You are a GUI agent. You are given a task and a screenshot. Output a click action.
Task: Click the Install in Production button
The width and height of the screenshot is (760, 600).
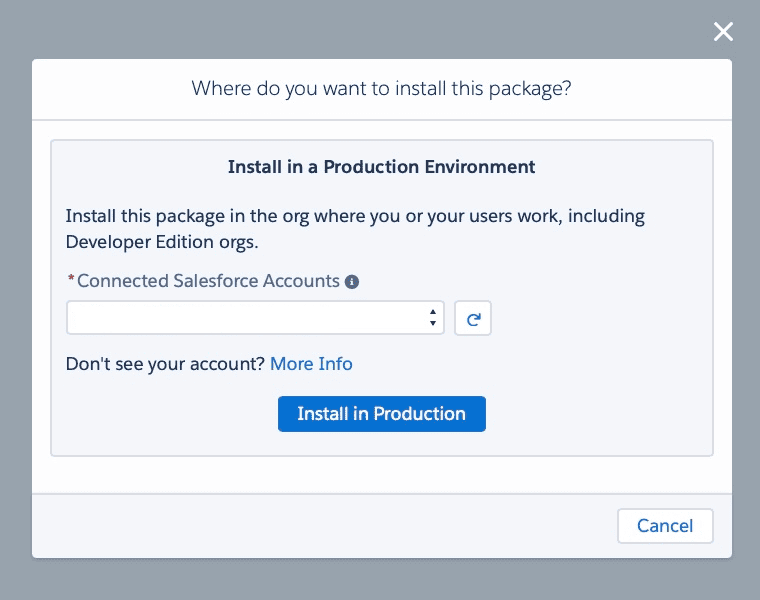pyautogui.click(x=382, y=414)
